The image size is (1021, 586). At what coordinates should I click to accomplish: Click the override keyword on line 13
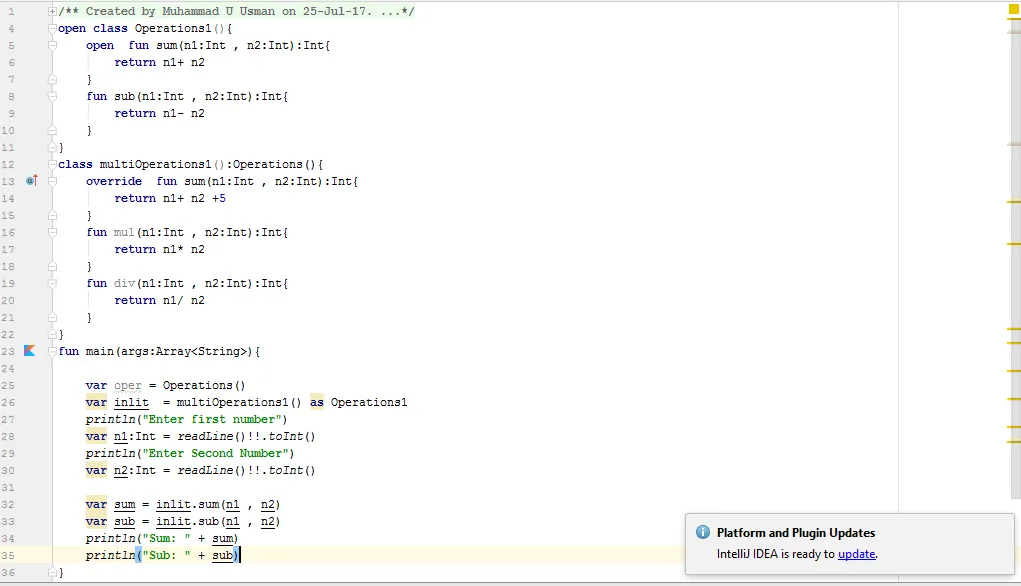coord(114,181)
